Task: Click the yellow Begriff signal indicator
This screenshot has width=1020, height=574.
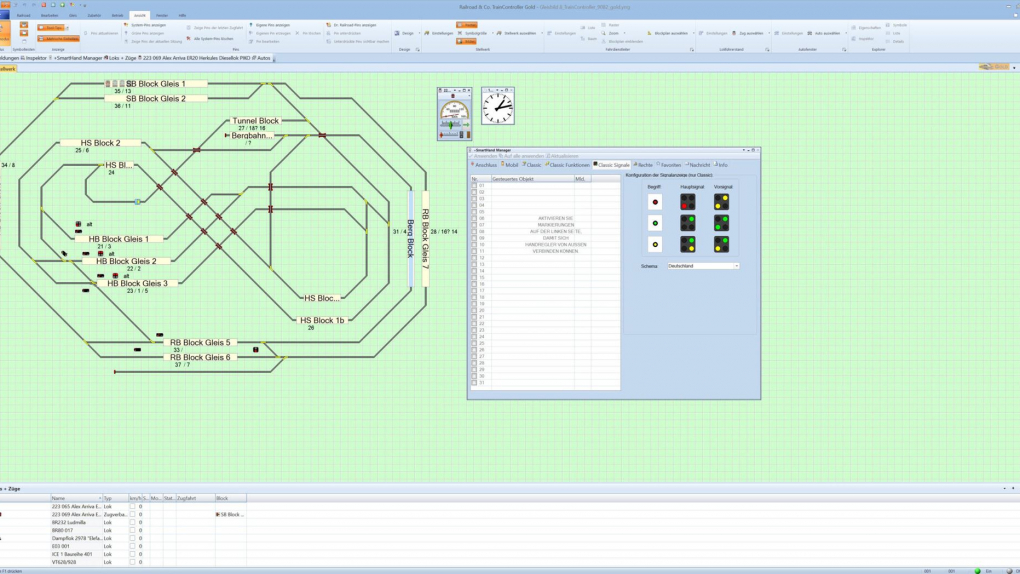Action: click(655, 244)
